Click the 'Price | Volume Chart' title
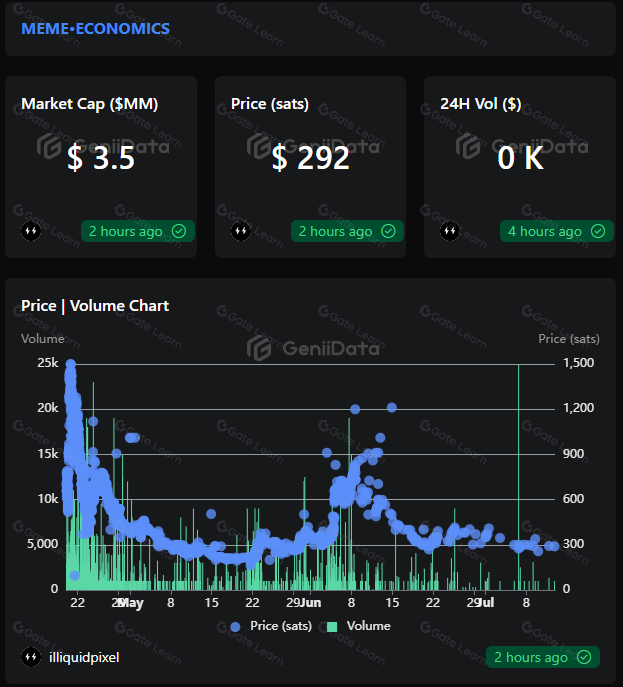623x687 pixels. click(x=95, y=306)
